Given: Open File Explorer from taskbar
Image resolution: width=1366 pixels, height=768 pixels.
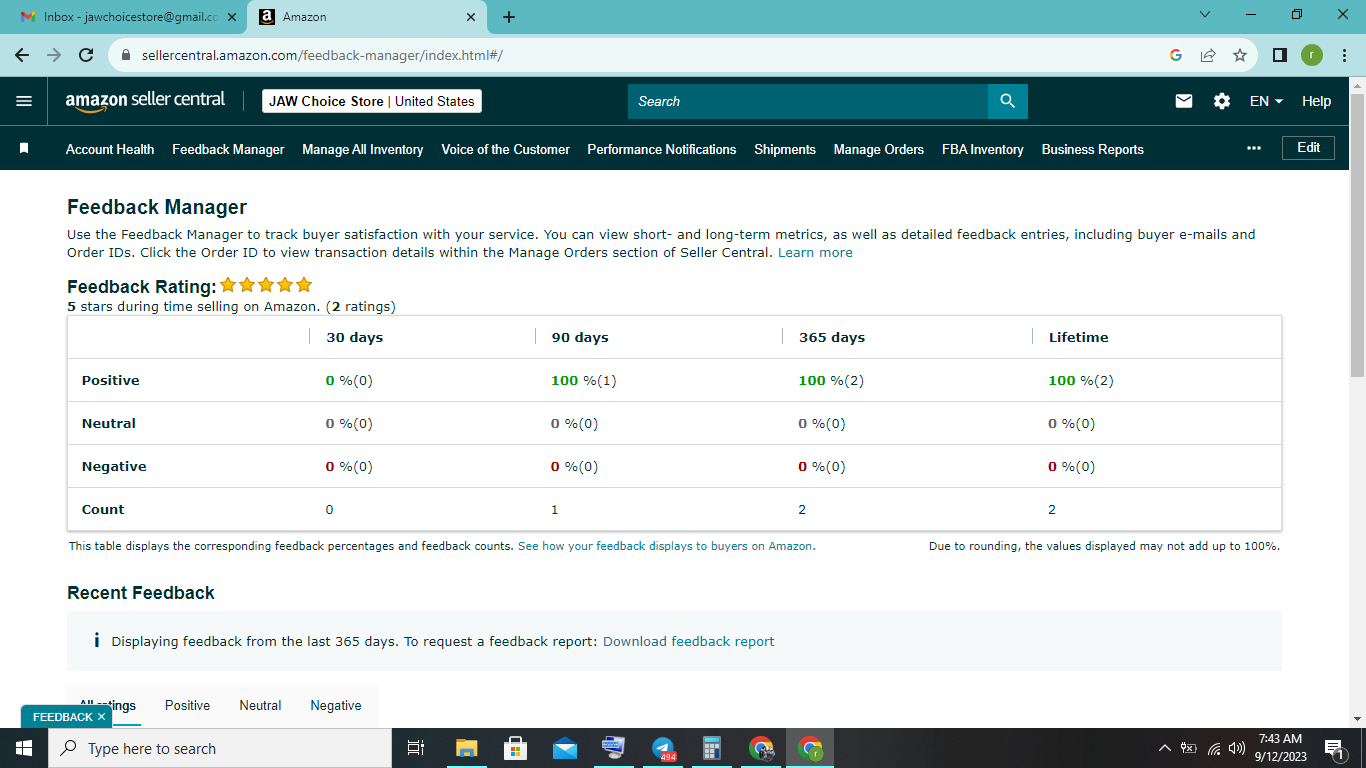Looking at the screenshot, I should [x=467, y=748].
